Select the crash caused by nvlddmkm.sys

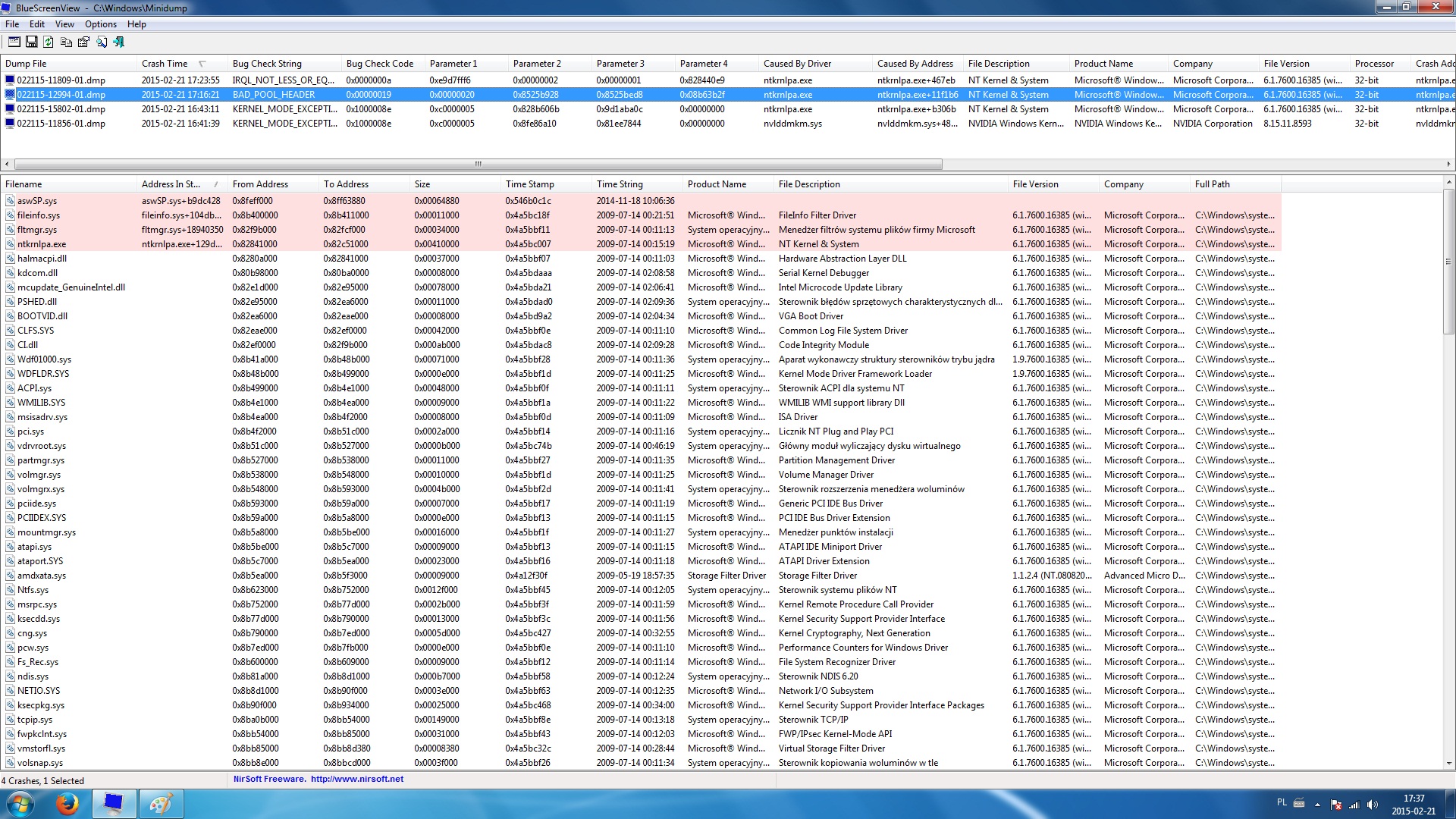[x=728, y=123]
